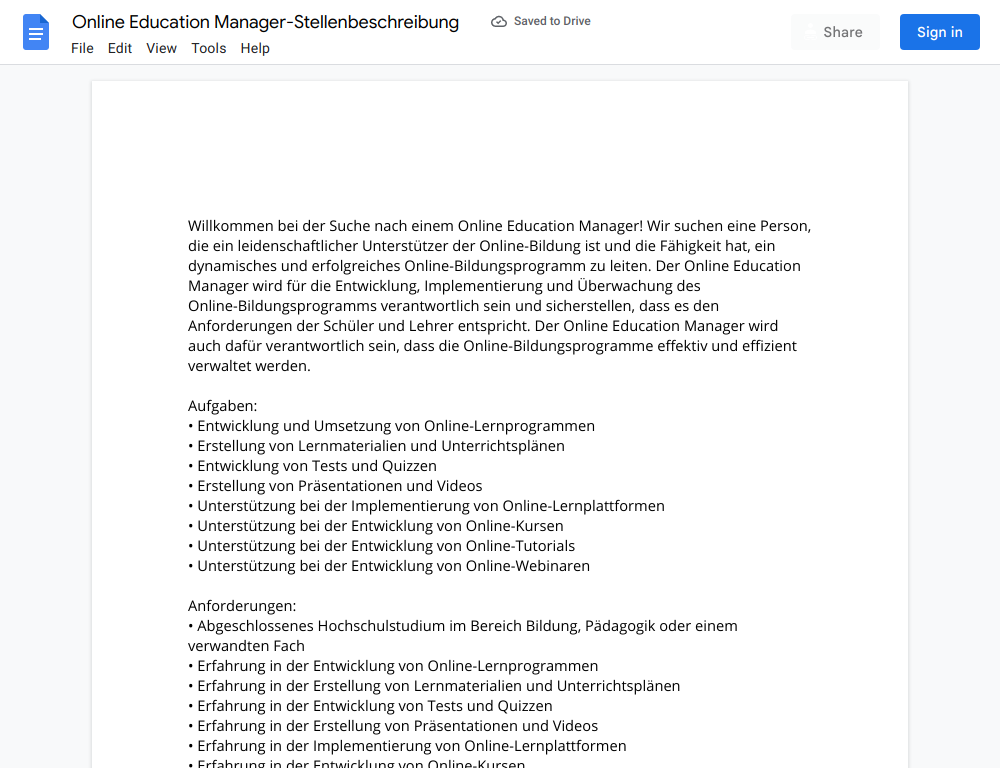
Task: Click the document title Online Education Manager-Stellenbeschreibung
Action: click(265, 22)
